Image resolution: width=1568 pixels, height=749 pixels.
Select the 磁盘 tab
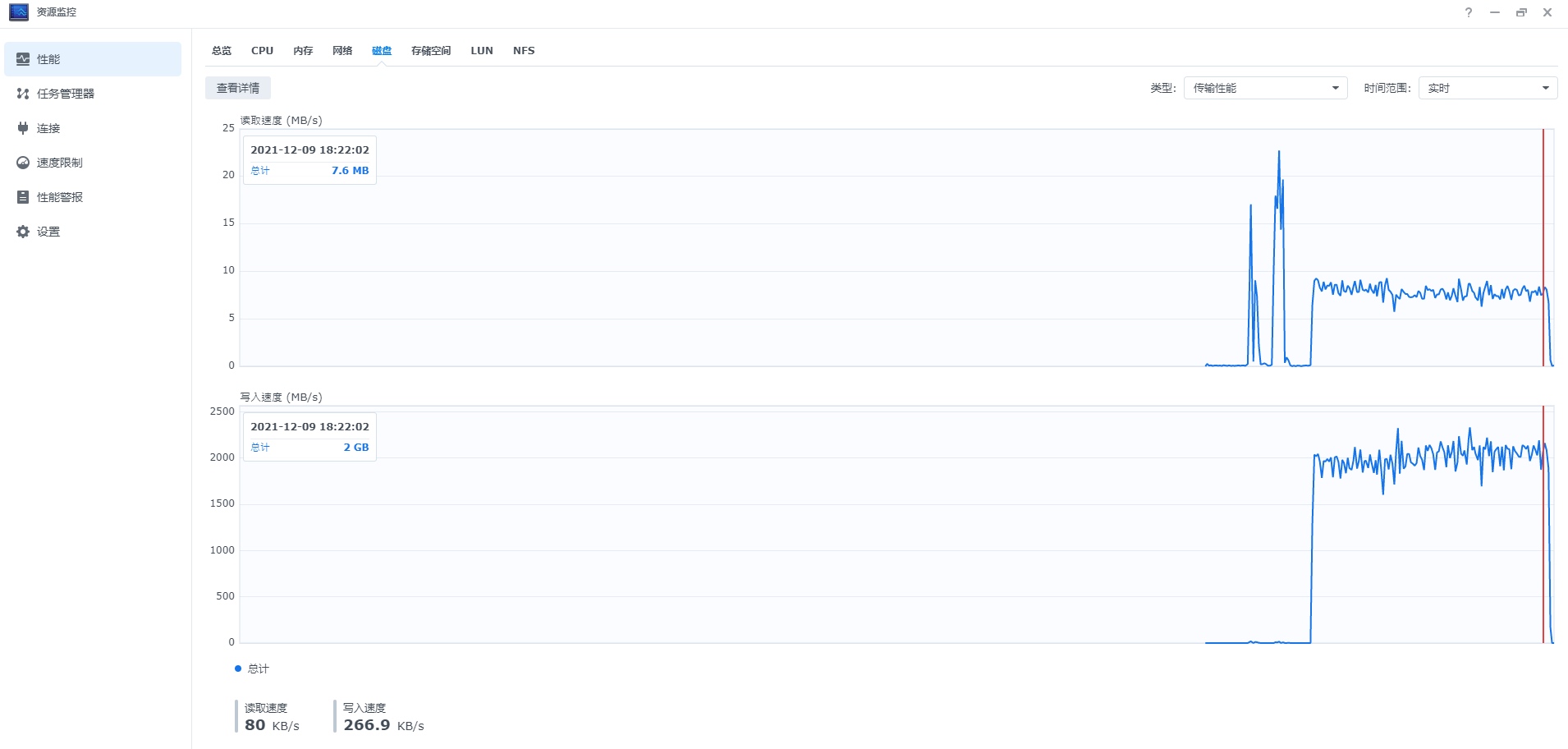(x=382, y=51)
